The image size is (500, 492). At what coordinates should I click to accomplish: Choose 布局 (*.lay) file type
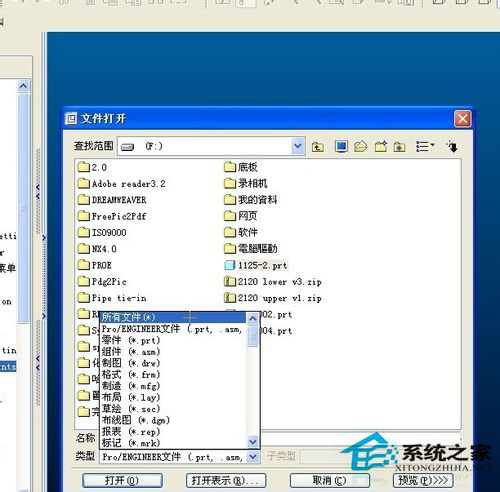click(173, 397)
